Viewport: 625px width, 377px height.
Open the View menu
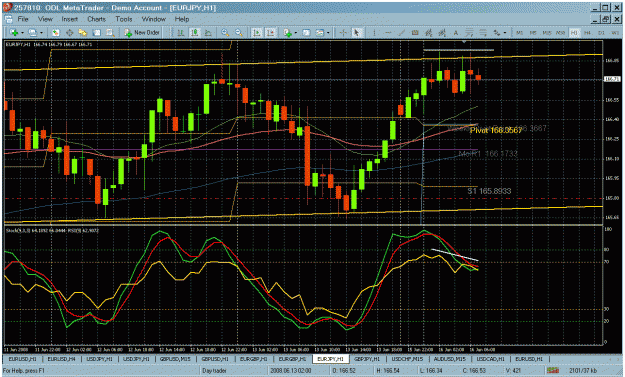point(45,19)
